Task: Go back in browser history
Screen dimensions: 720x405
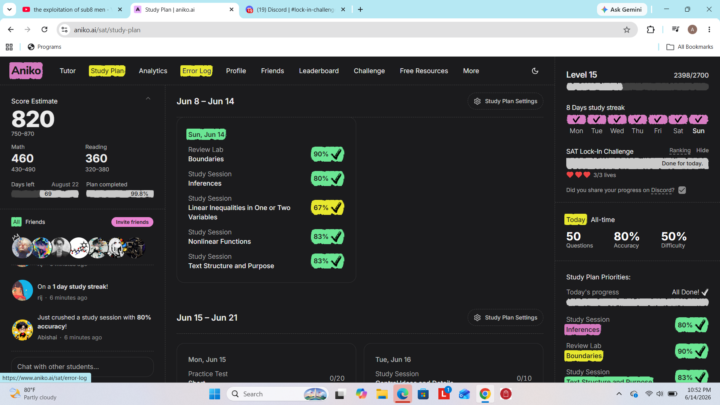Action: point(11,30)
